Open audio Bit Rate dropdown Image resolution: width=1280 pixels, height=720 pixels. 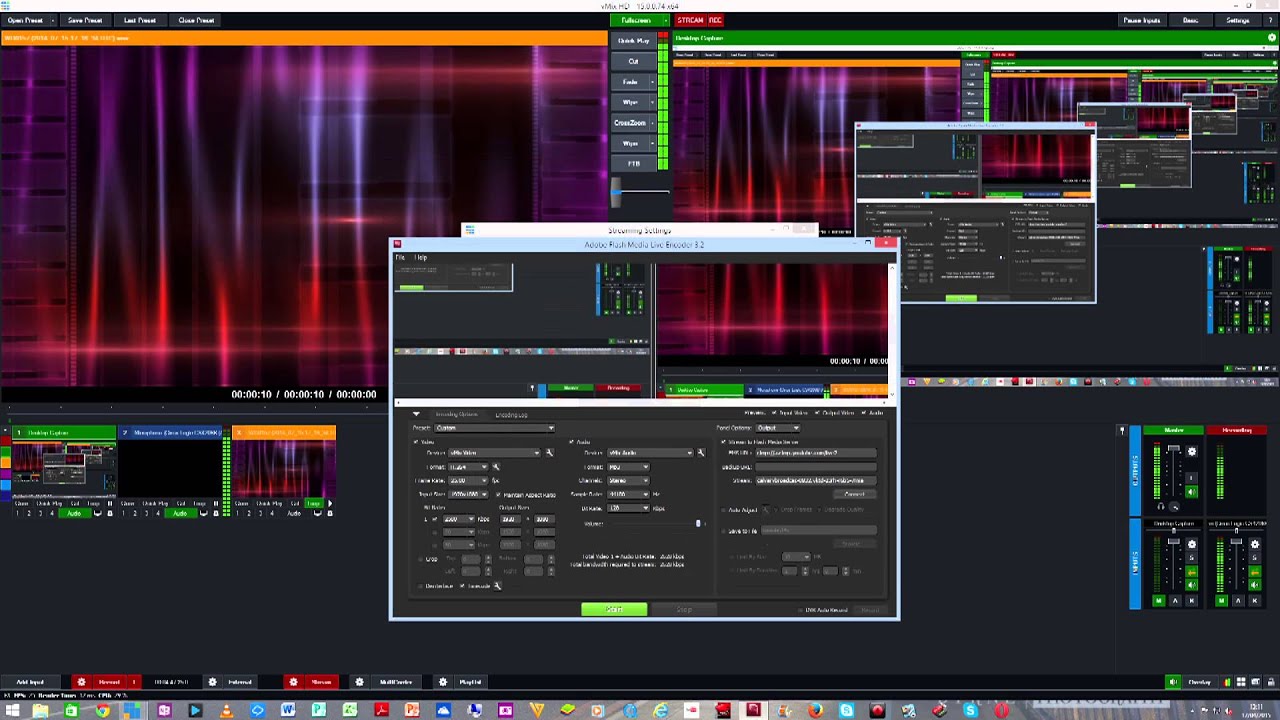click(x=628, y=508)
